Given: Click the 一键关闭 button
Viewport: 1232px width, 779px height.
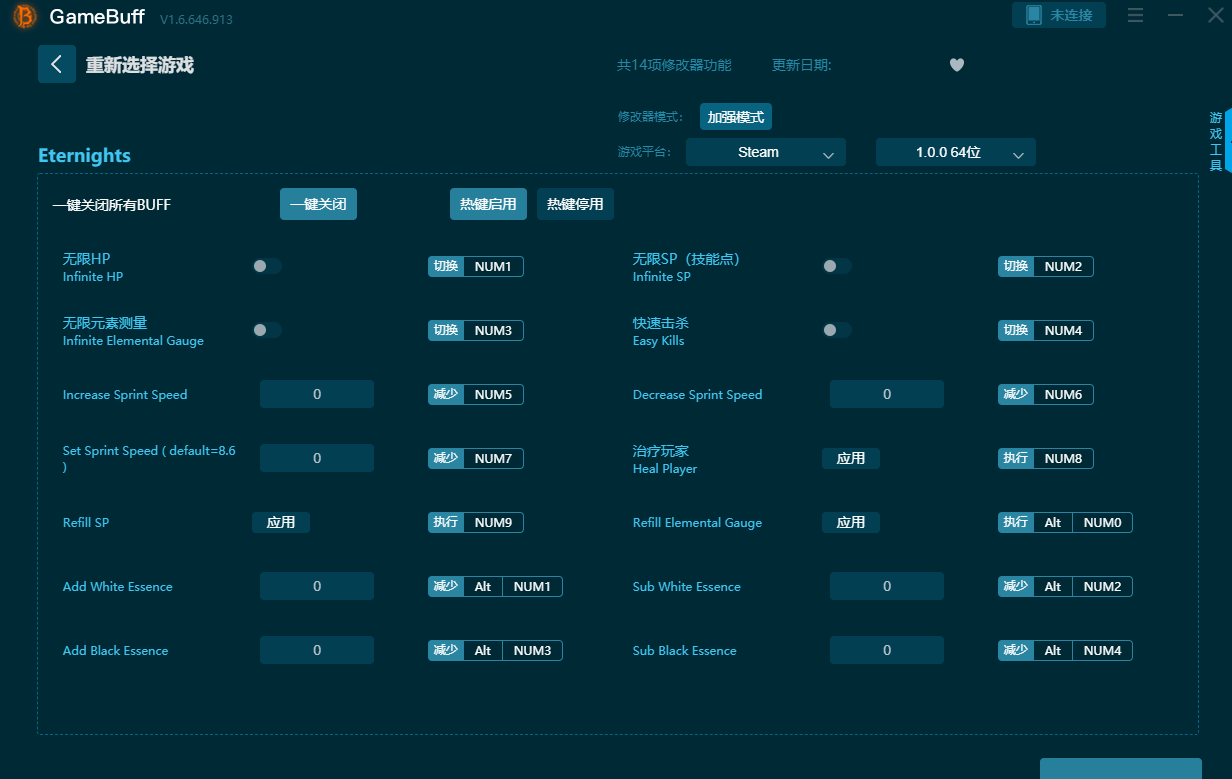Looking at the screenshot, I should pos(318,204).
